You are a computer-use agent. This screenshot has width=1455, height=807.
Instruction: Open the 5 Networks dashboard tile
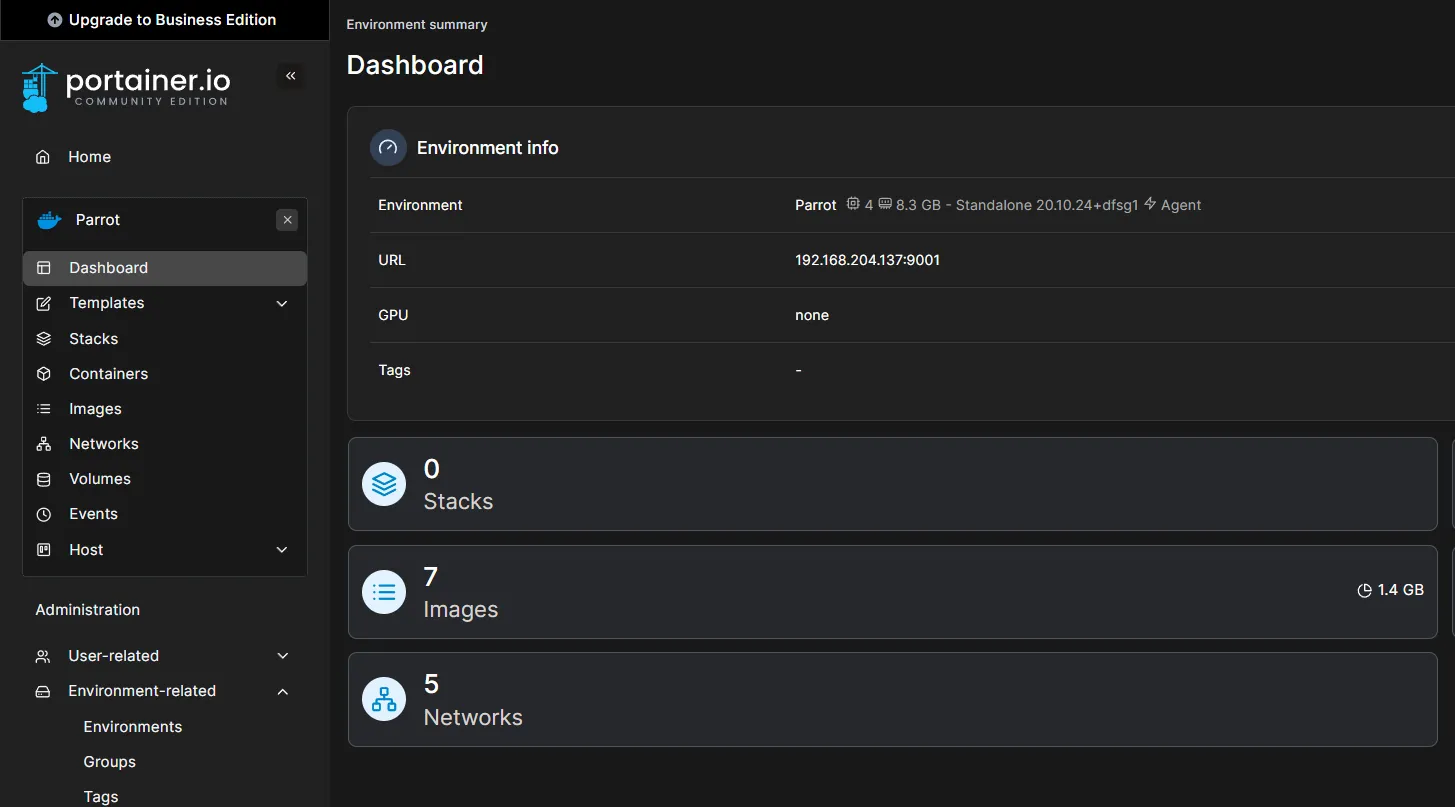click(891, 700)
